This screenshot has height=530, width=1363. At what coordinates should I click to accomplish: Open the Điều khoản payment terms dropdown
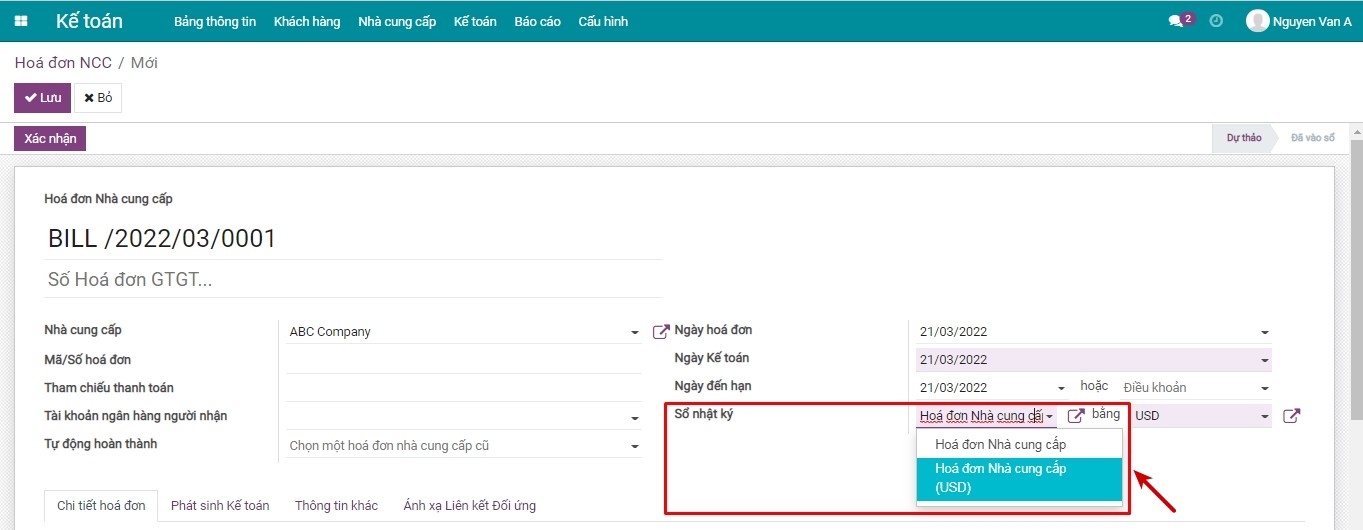pyautogui.click(x=1264, y=388)
